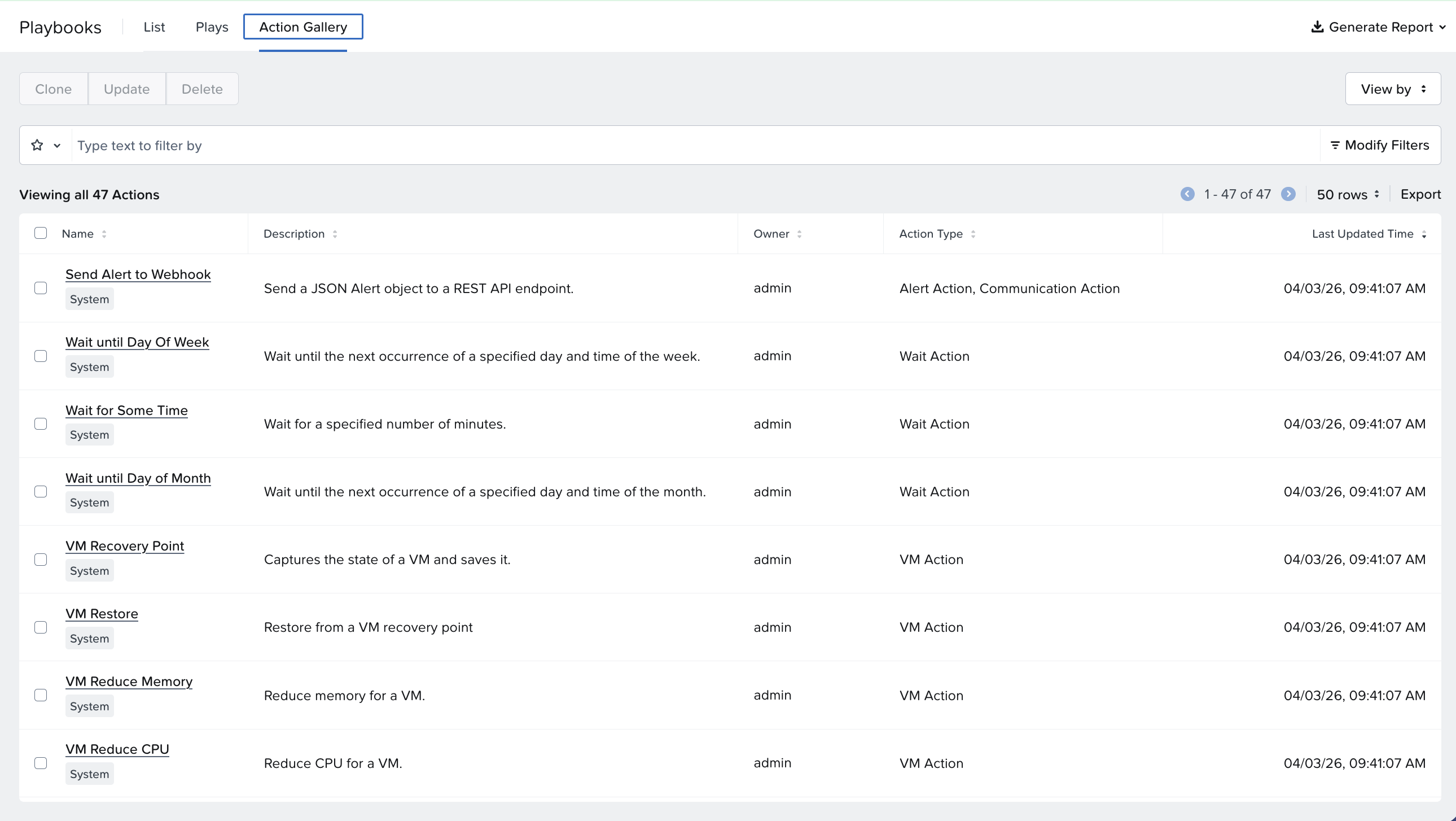The width and height of the screenshot is (1456, 821).
Task: Open Wait until Day Of Week action
Action: click(x=137, y=342)
